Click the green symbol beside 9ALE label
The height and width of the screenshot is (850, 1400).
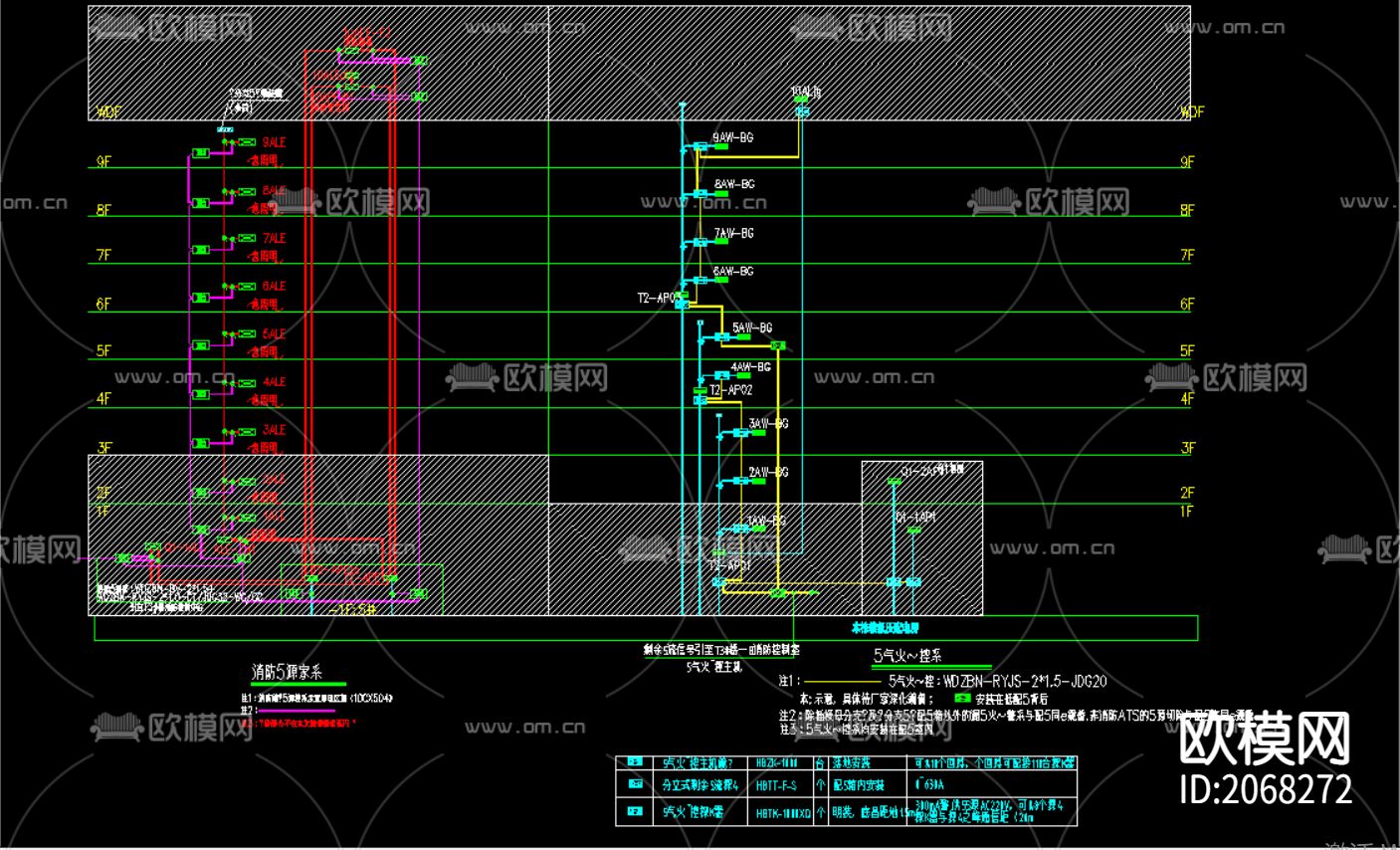point(247,142)
